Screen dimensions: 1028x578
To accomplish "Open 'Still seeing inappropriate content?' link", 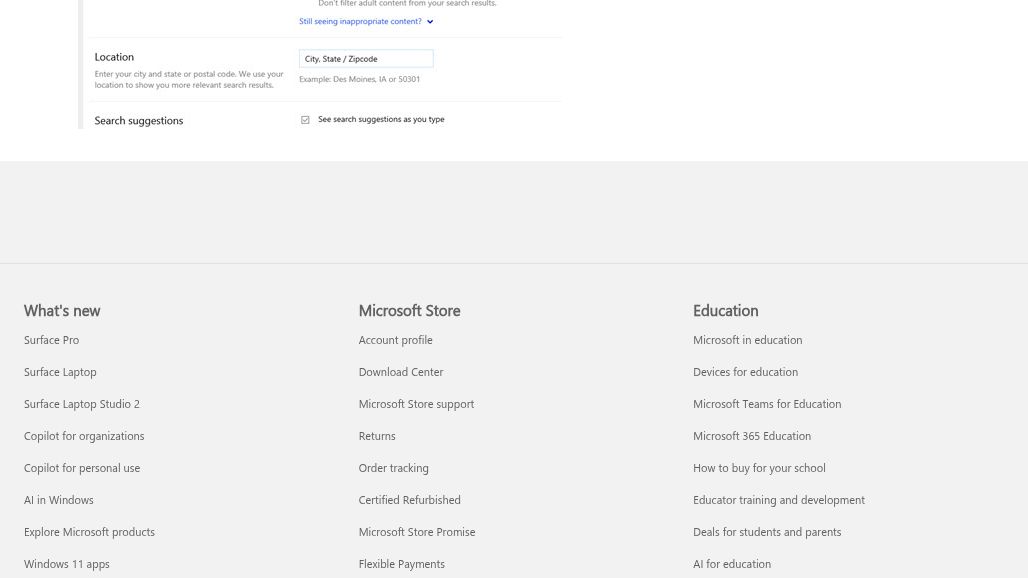I will click(360, 22).
